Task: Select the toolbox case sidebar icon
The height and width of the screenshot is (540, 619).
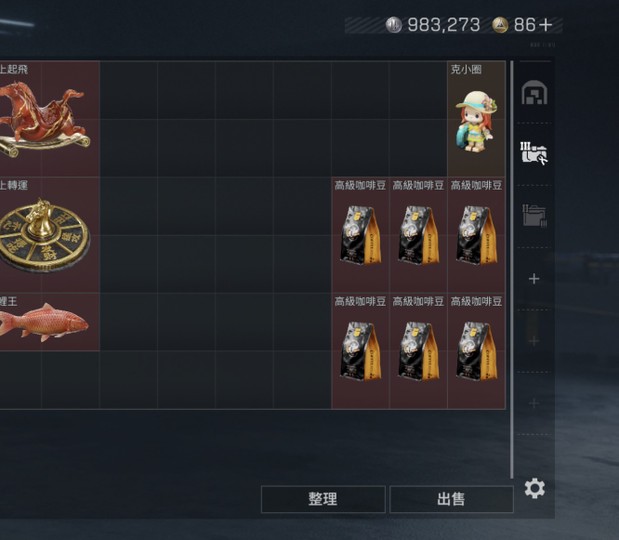Action: (534, 153)
